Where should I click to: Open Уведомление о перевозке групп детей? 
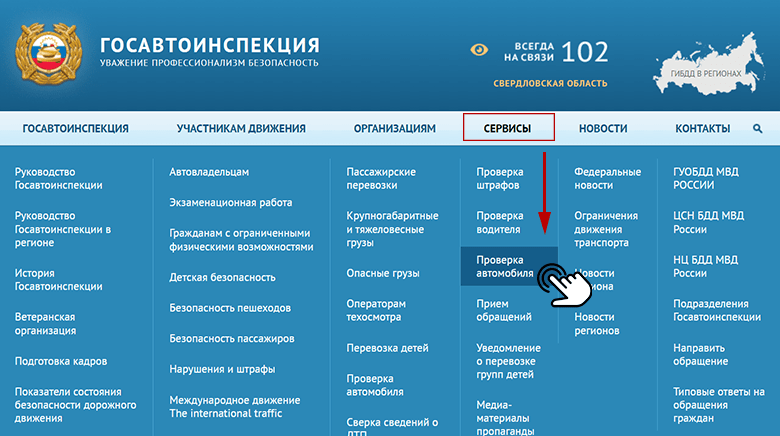pos(508,361)
